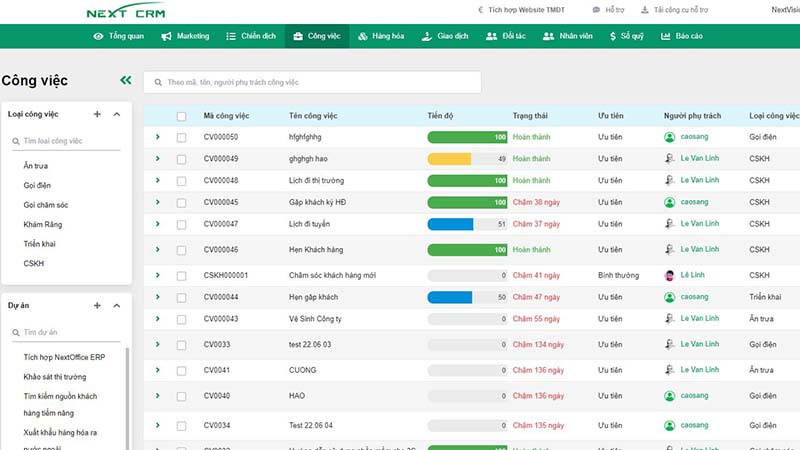Check the box for task CV000048
800x450 pixels.
pyautogui.click(x=182, y=181)
